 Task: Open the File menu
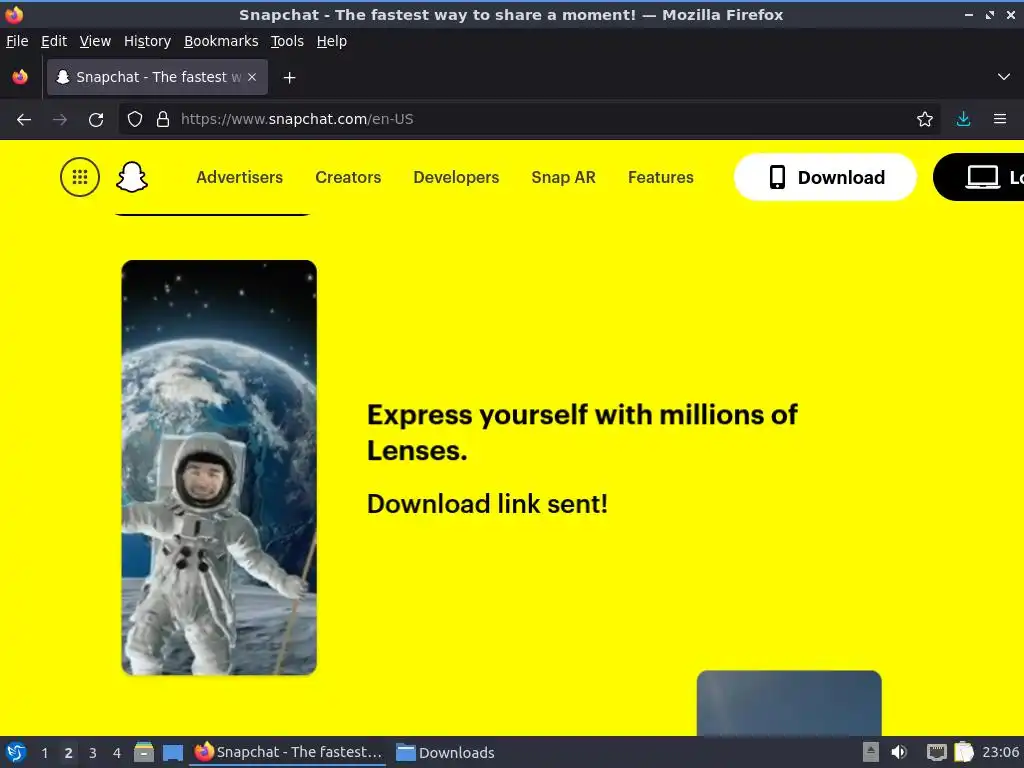(17, 41)
